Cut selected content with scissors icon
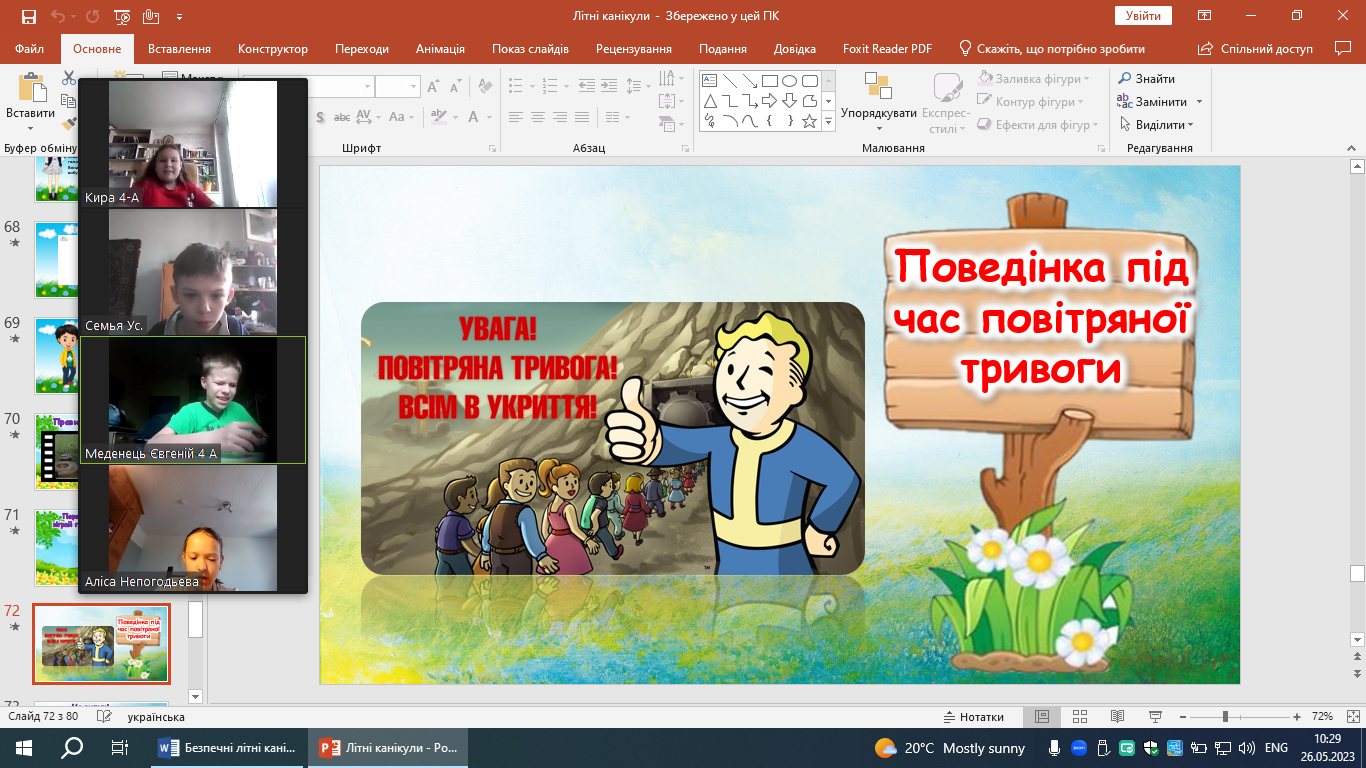Image resolution: width=1366 pixels, height=768 pixels. coord(68,78)
